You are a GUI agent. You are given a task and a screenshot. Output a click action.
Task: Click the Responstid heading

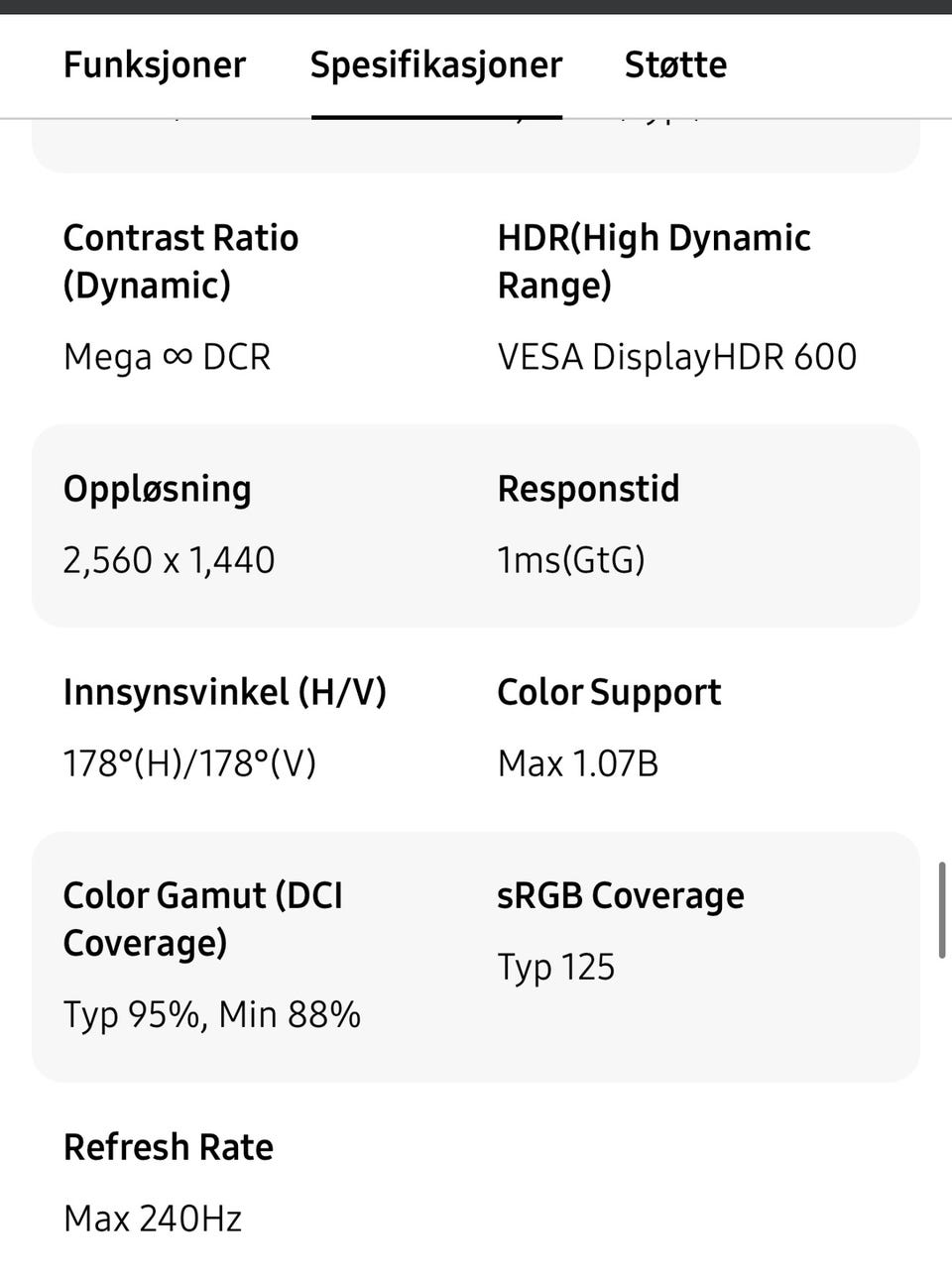pos(588,489)
